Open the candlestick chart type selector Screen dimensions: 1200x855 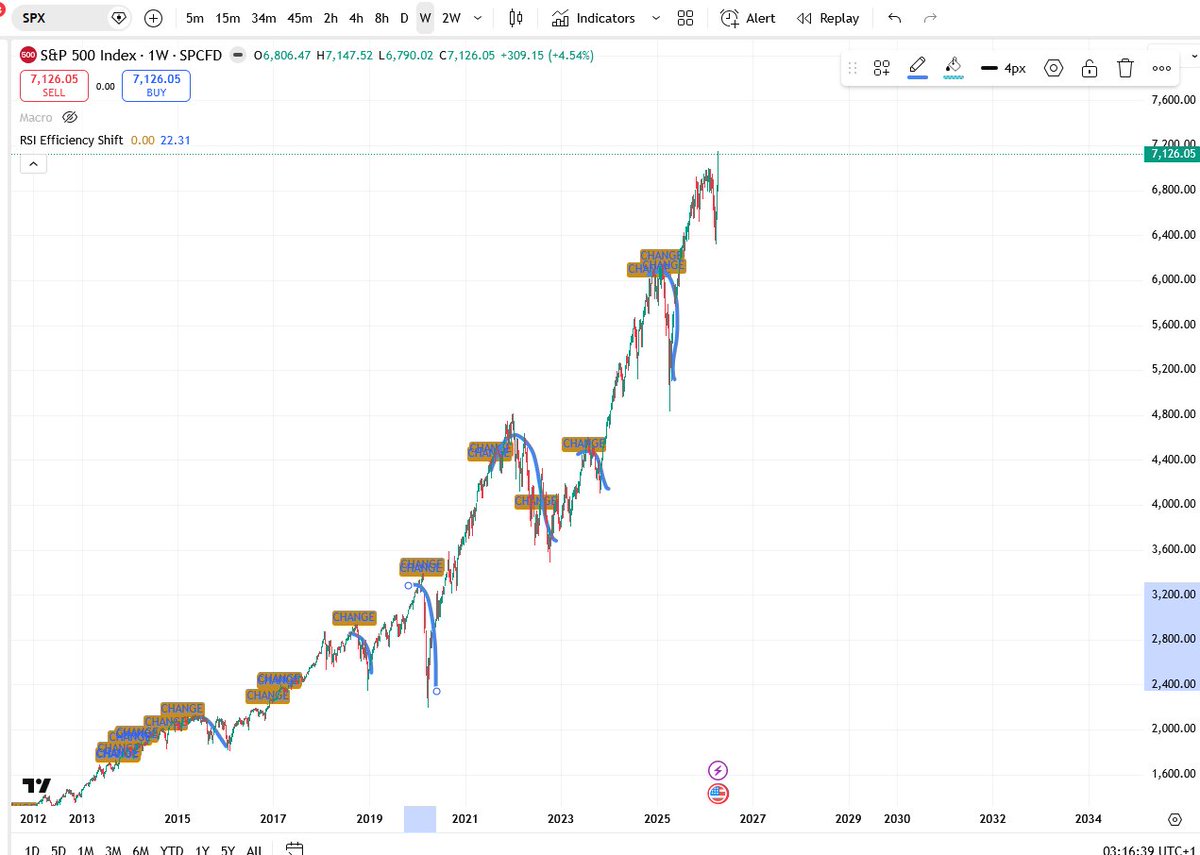pyautogui.click(x=516, y=18)
